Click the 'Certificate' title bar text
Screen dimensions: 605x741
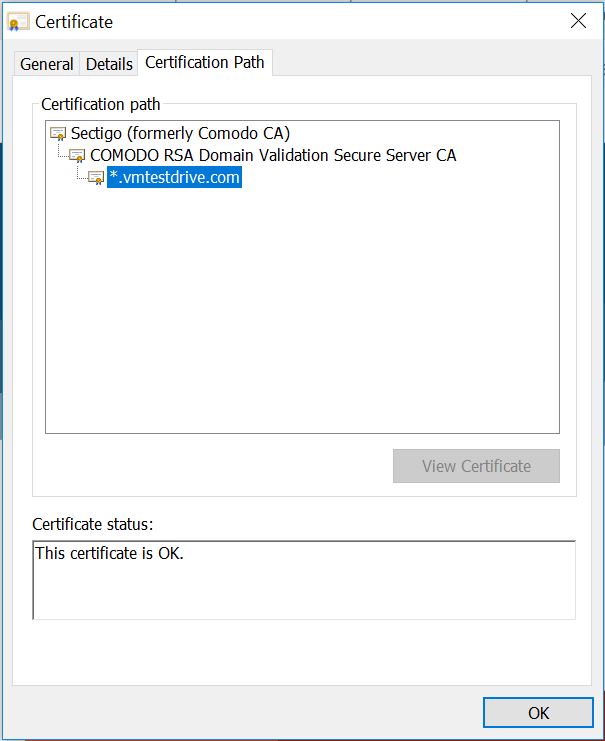(74, 22)
